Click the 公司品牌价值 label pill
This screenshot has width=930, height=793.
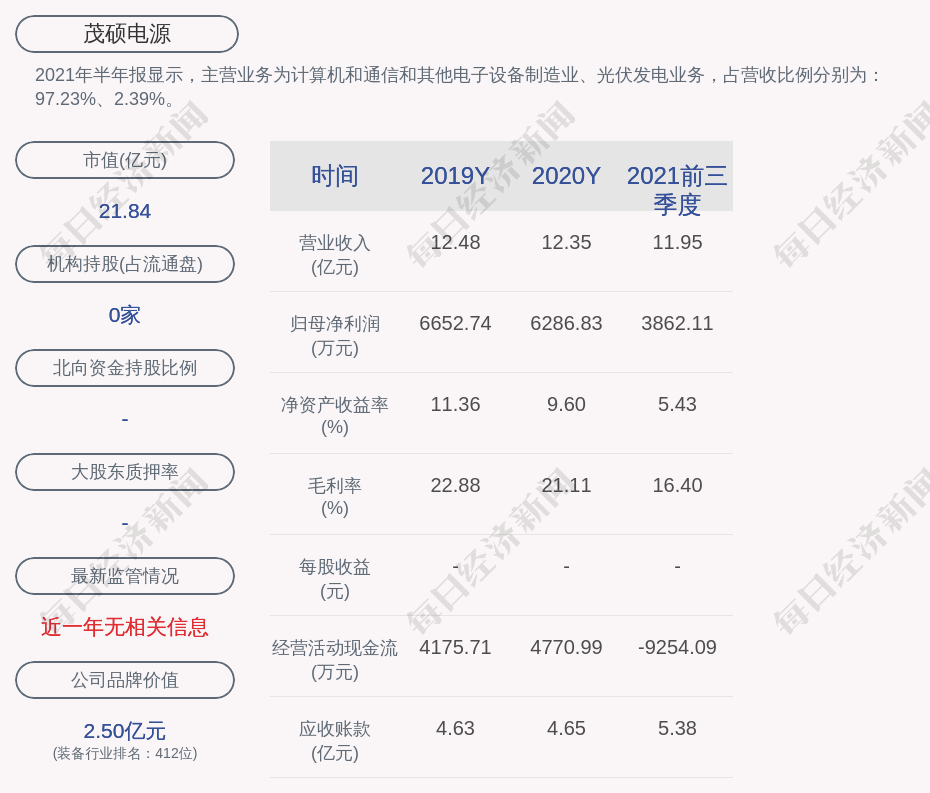[125, 680]
